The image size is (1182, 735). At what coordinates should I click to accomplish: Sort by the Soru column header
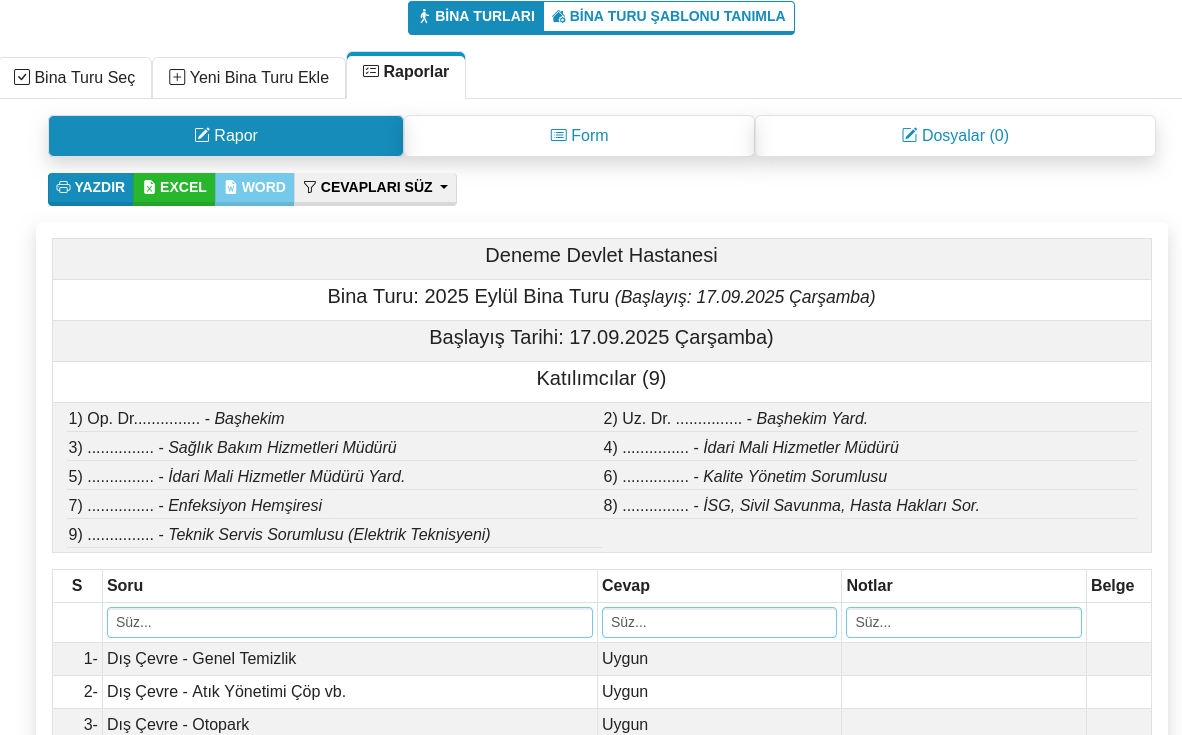click(x=125, y=586)
